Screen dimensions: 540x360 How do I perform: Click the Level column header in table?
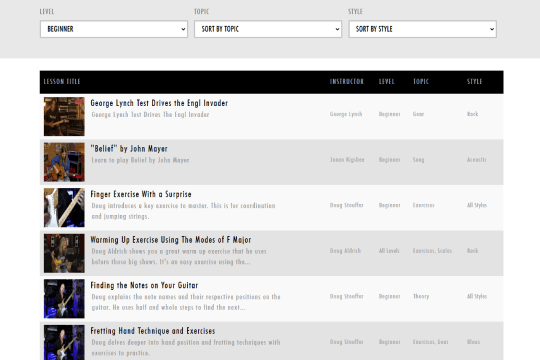(x=386, y=82)
